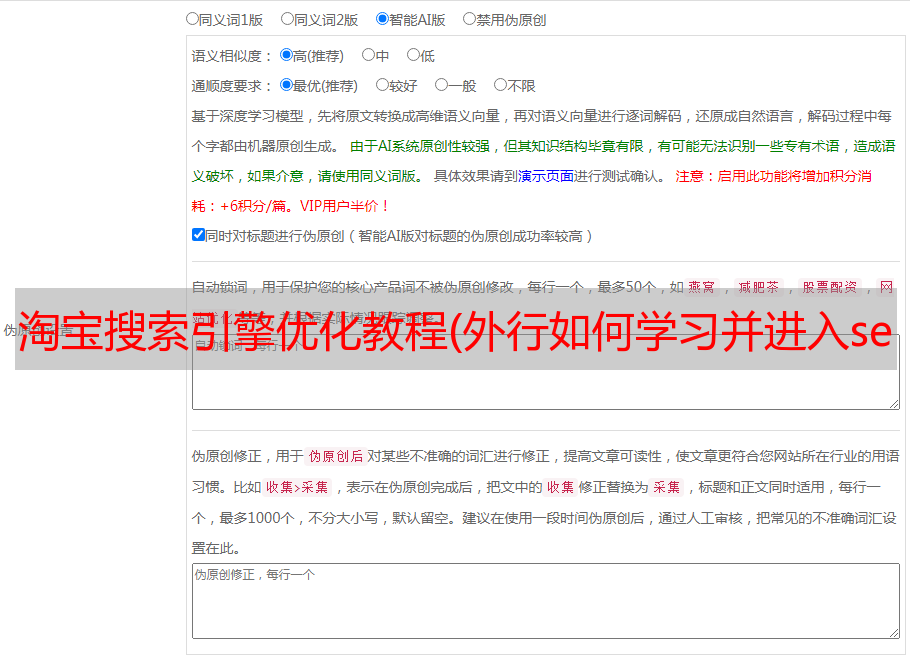Click the 伪原创修正 text area resize grip
This screenshot has height=658, width=911.
[x=894, y=633]
